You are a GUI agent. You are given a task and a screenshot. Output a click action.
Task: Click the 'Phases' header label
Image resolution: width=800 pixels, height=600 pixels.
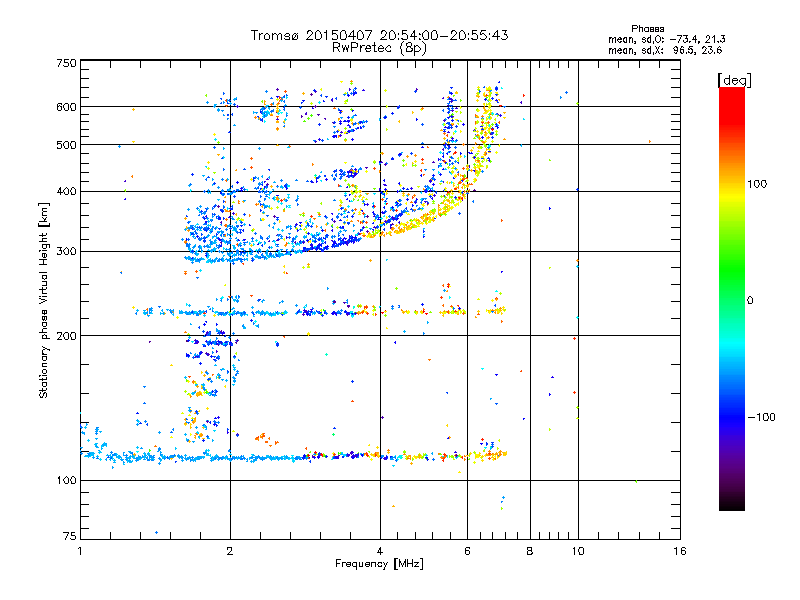click(x=647, y=29)
